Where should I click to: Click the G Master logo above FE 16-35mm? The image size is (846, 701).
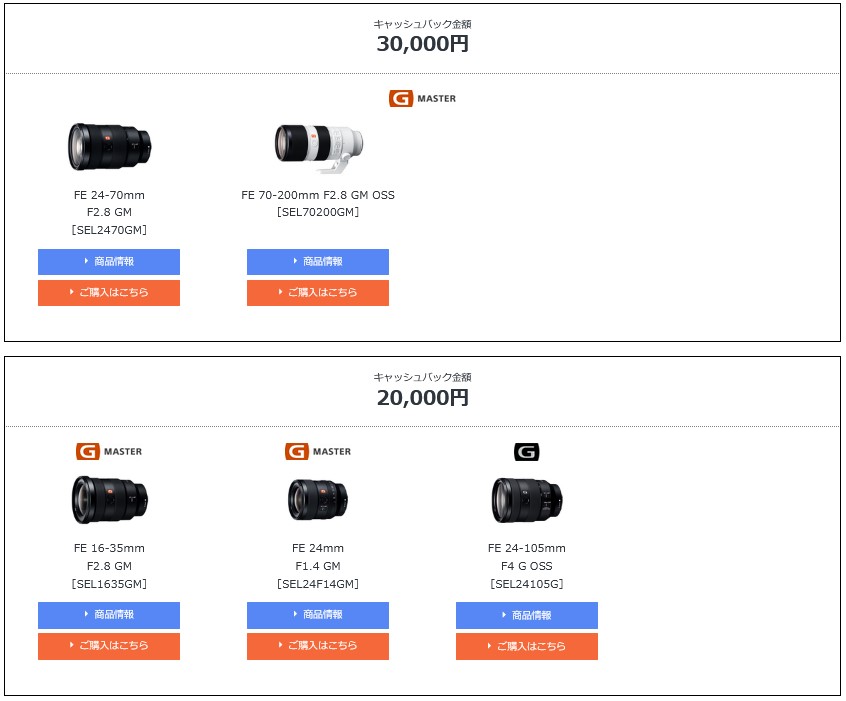(x=109, y=451)
